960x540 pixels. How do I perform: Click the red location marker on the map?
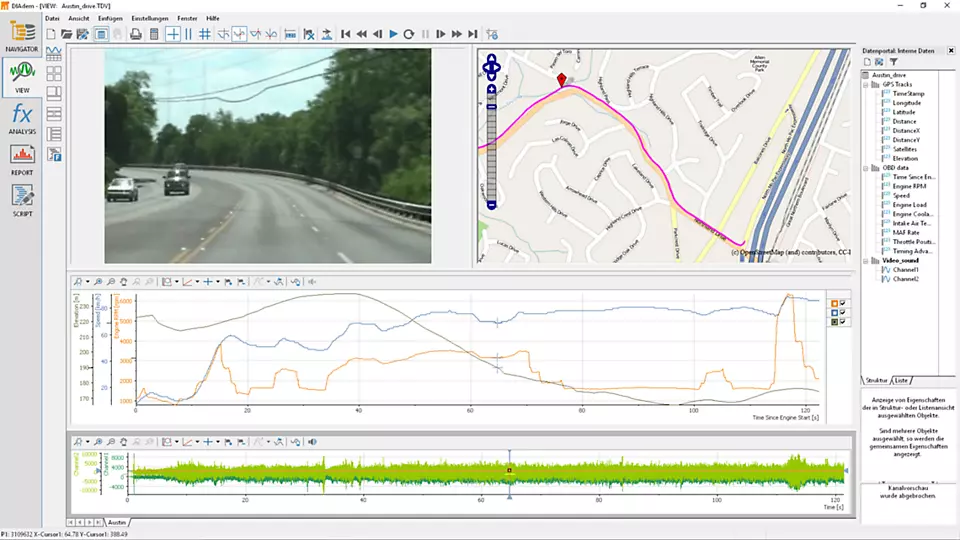(x=561, y=80)
